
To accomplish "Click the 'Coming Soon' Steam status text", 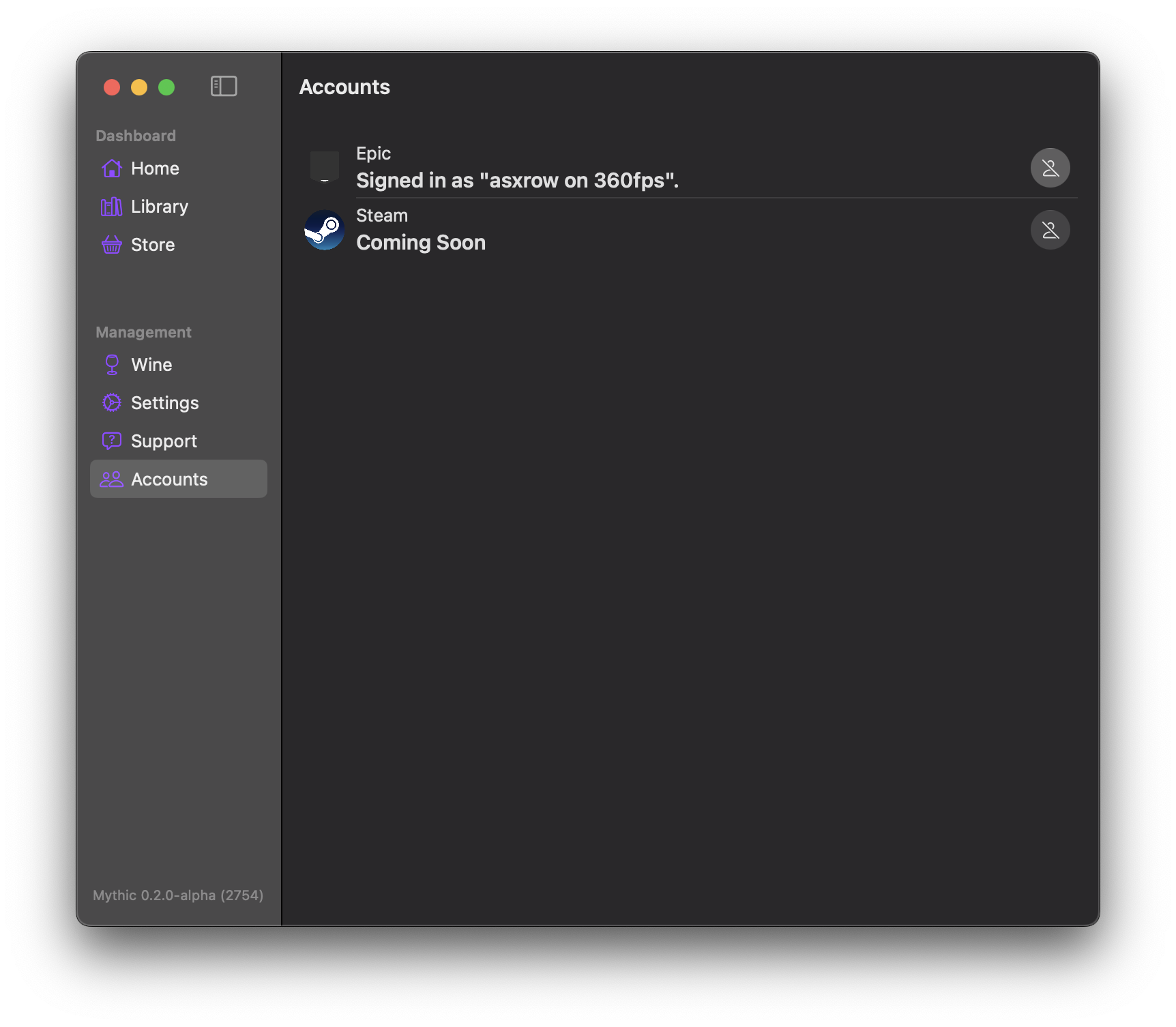I will tap(421, 242).
